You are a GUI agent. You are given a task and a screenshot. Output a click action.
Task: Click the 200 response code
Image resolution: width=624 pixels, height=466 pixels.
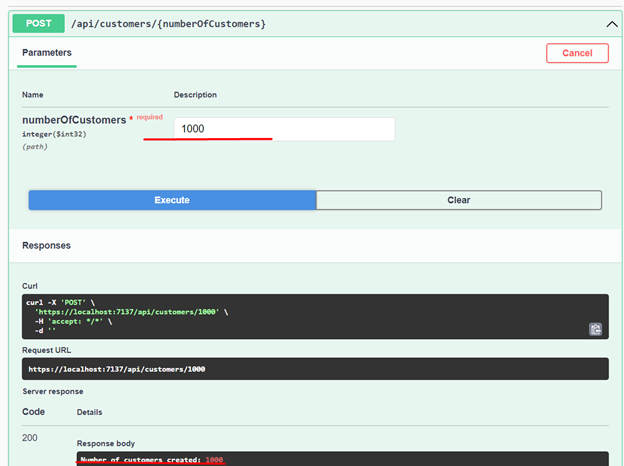click(x=32, y=439)
